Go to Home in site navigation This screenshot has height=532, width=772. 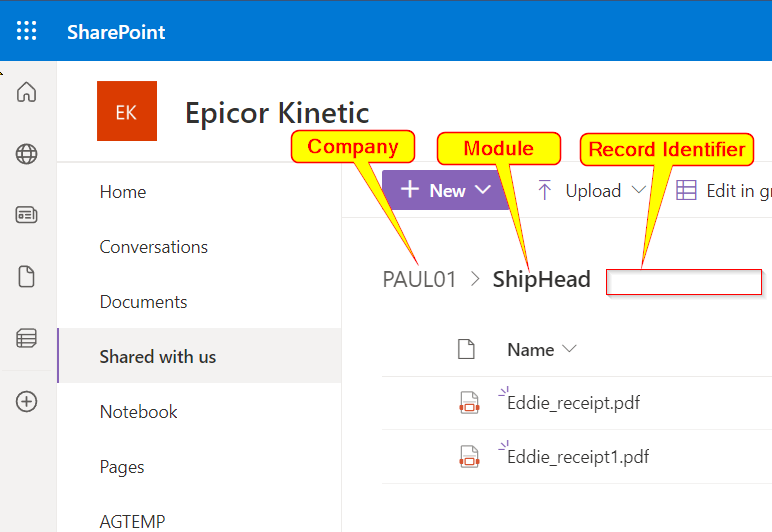123,192
